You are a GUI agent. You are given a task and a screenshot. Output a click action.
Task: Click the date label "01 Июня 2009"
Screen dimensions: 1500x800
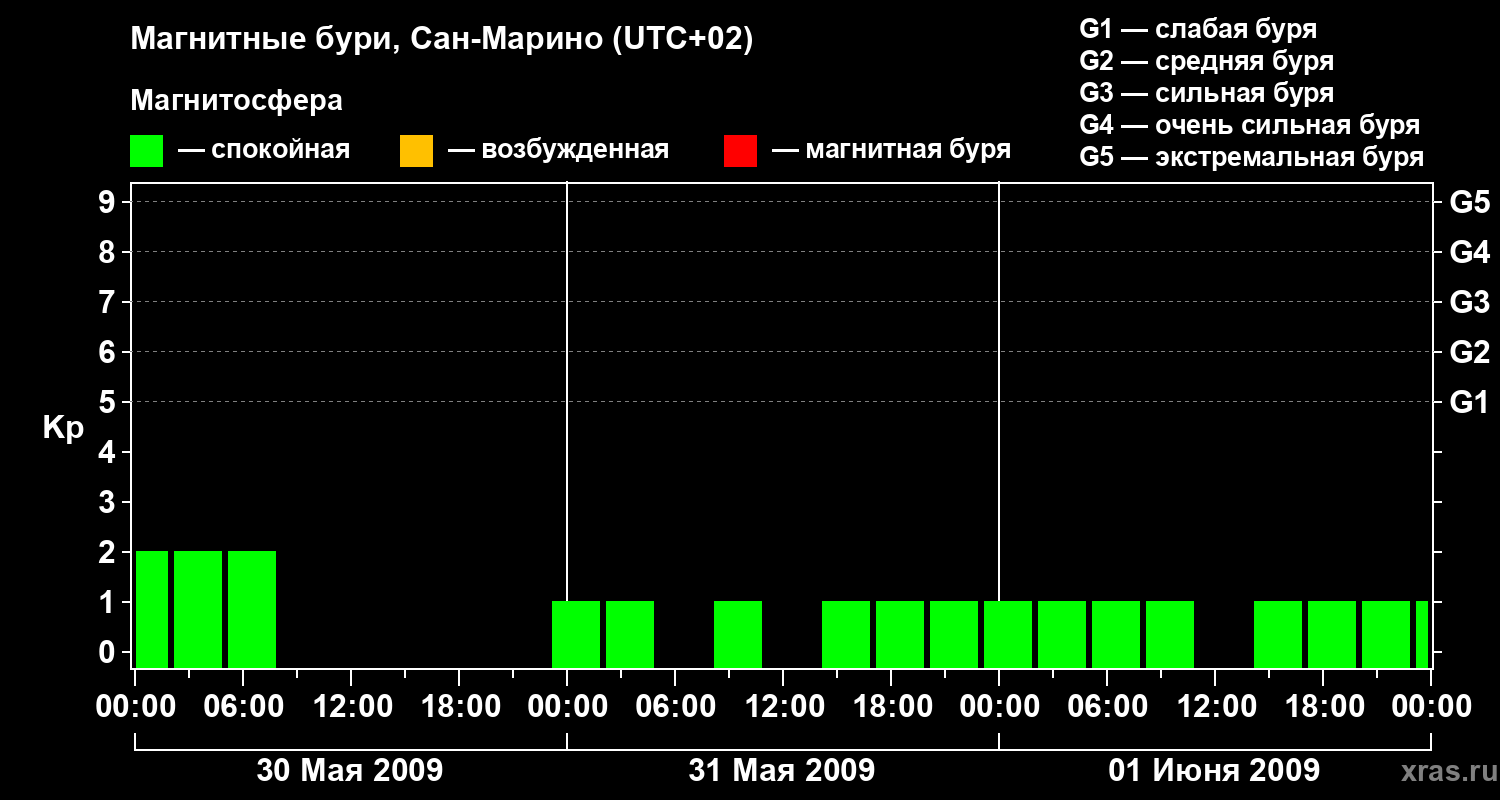point(1214,771)
